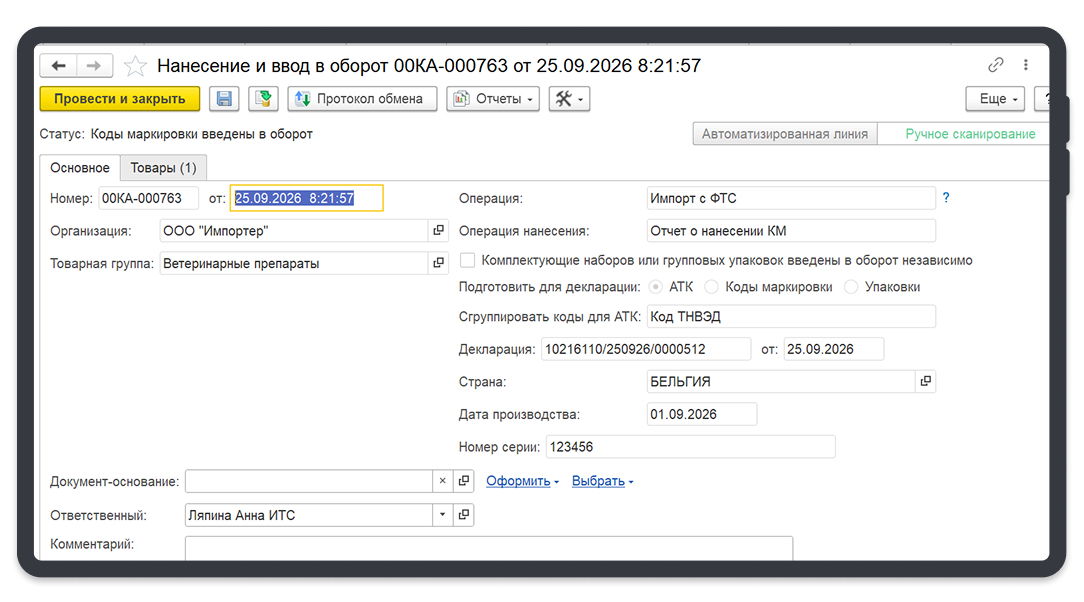The width and height of the screenshot is (1084, 602).
Task: Click the post document icon beside save
Action: coord(263,99)
